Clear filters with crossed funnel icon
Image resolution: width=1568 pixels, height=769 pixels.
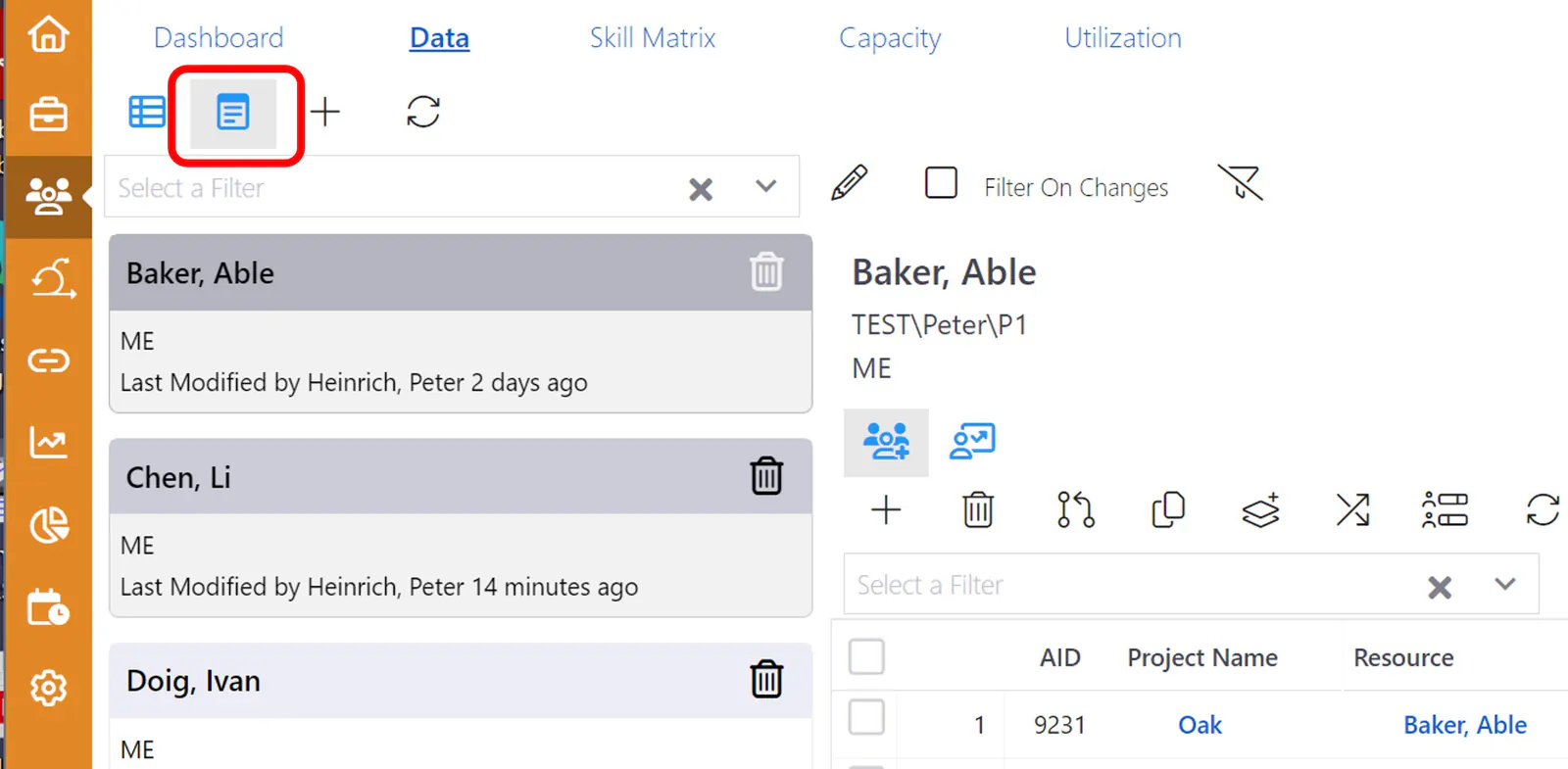click(1241, 183)
